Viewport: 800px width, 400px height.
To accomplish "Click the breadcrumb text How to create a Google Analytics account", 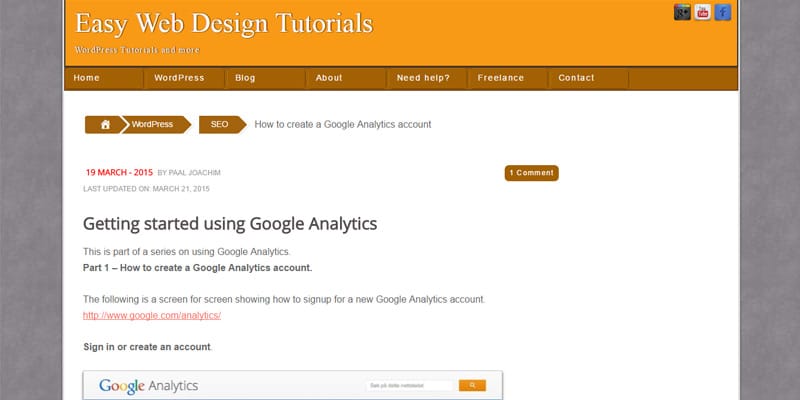I will coord(343,124).
